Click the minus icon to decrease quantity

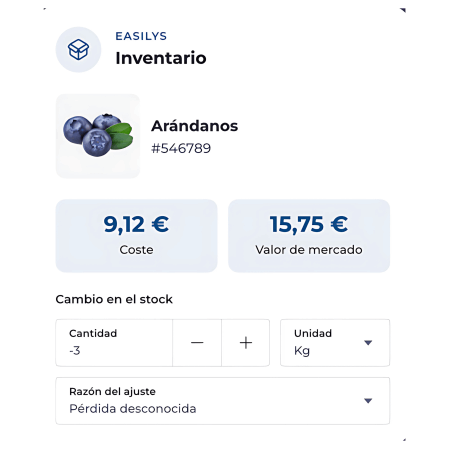[197, 343]
